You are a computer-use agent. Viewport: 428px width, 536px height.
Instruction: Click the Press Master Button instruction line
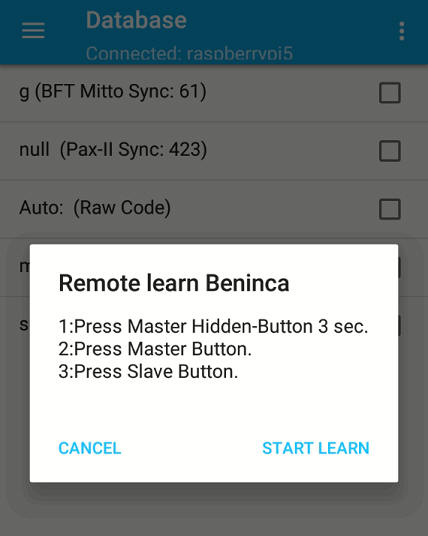click(x=155, y=349)
